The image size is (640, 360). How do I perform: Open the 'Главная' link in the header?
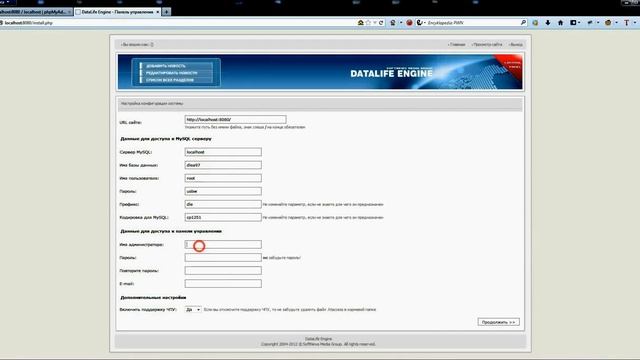tap(457, 44)
